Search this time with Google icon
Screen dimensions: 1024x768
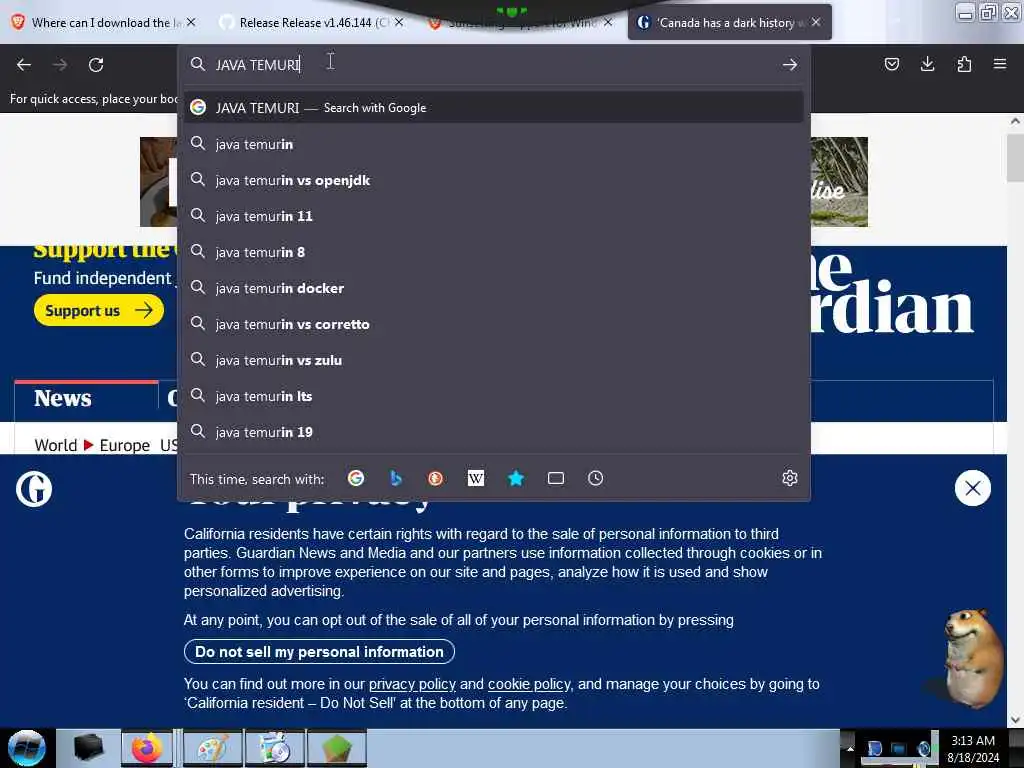point(356,478)
